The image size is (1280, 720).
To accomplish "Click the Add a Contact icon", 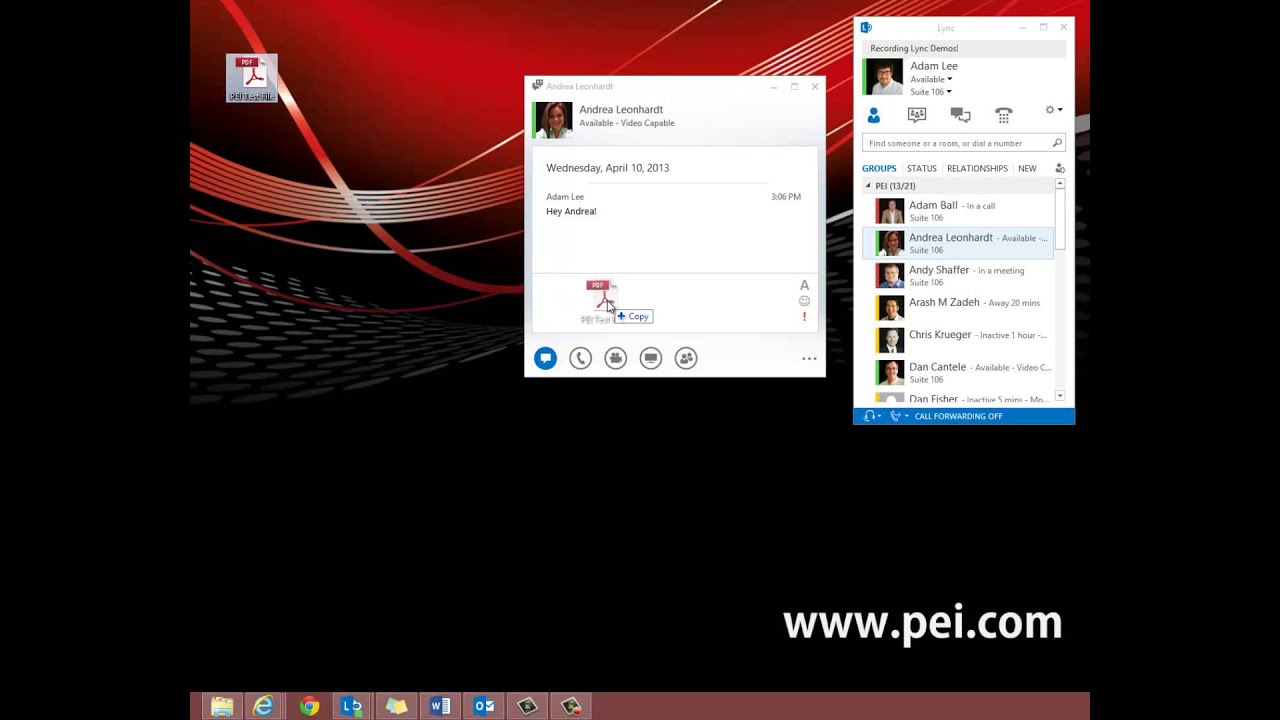I will point(1060,168).
